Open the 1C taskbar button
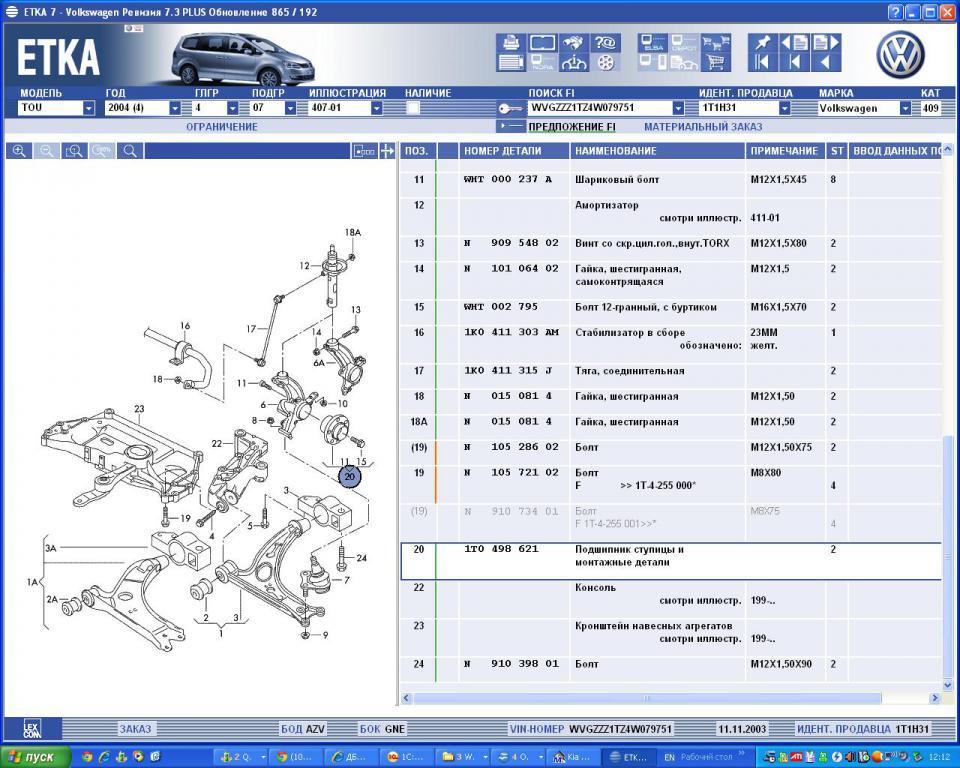This screenshot has height=768, width=960. (407, 757)
